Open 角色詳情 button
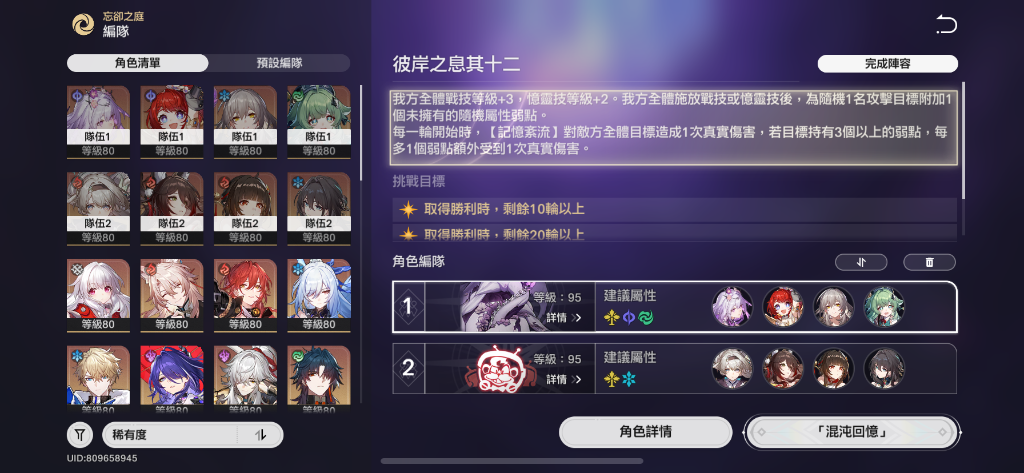This screenshot has width=1024, height=473. [645, 432]
